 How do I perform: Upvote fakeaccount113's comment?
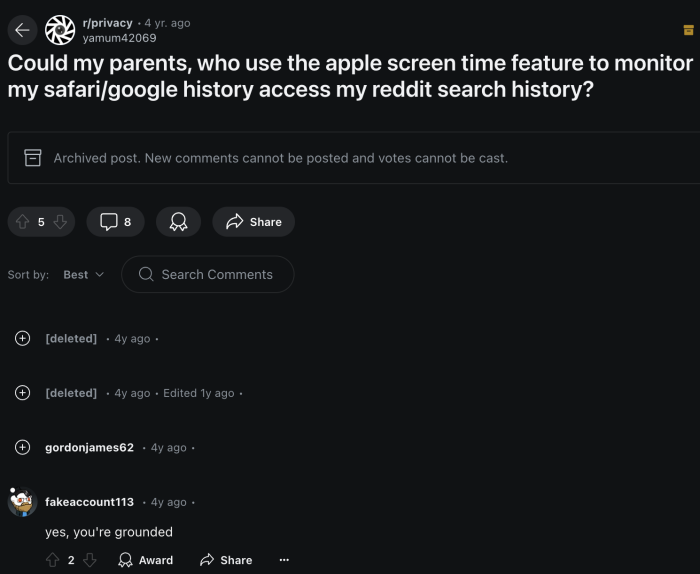click(53, 560)
